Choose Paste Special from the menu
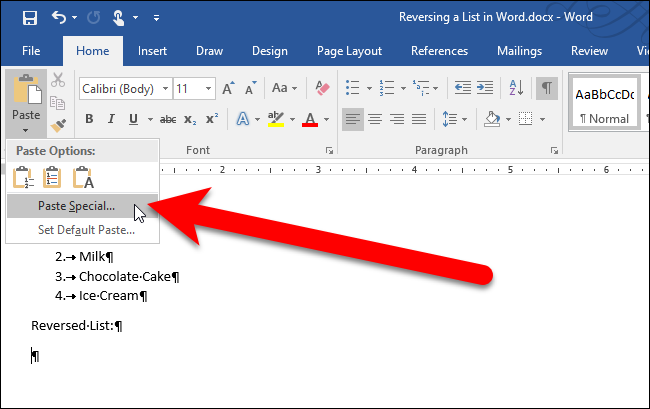This screenshot has width=650, height=409. click(76, 207)
